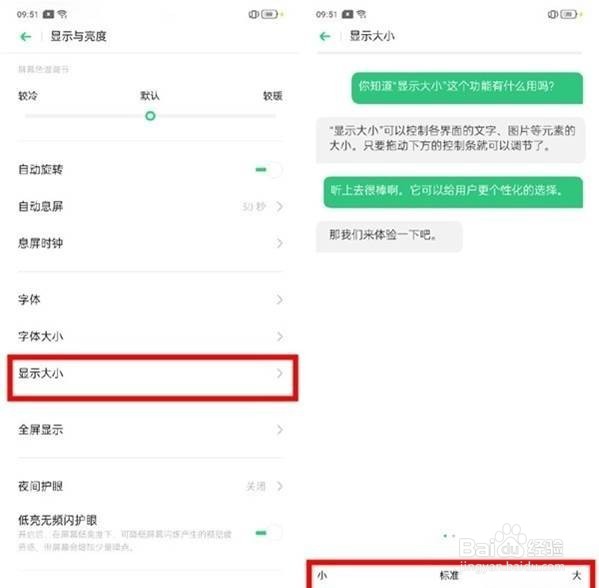Screen dimensions: 599x588
Task: Toggle the 低亮无频闪护眼 switch
Action: tap(269, 533)
